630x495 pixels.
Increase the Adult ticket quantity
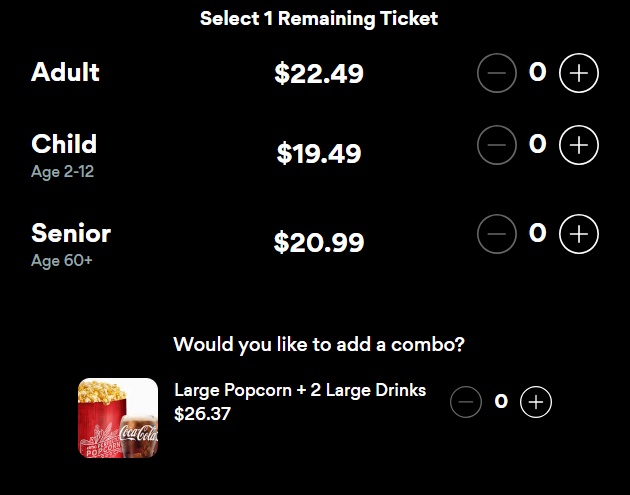coord(578,73)
